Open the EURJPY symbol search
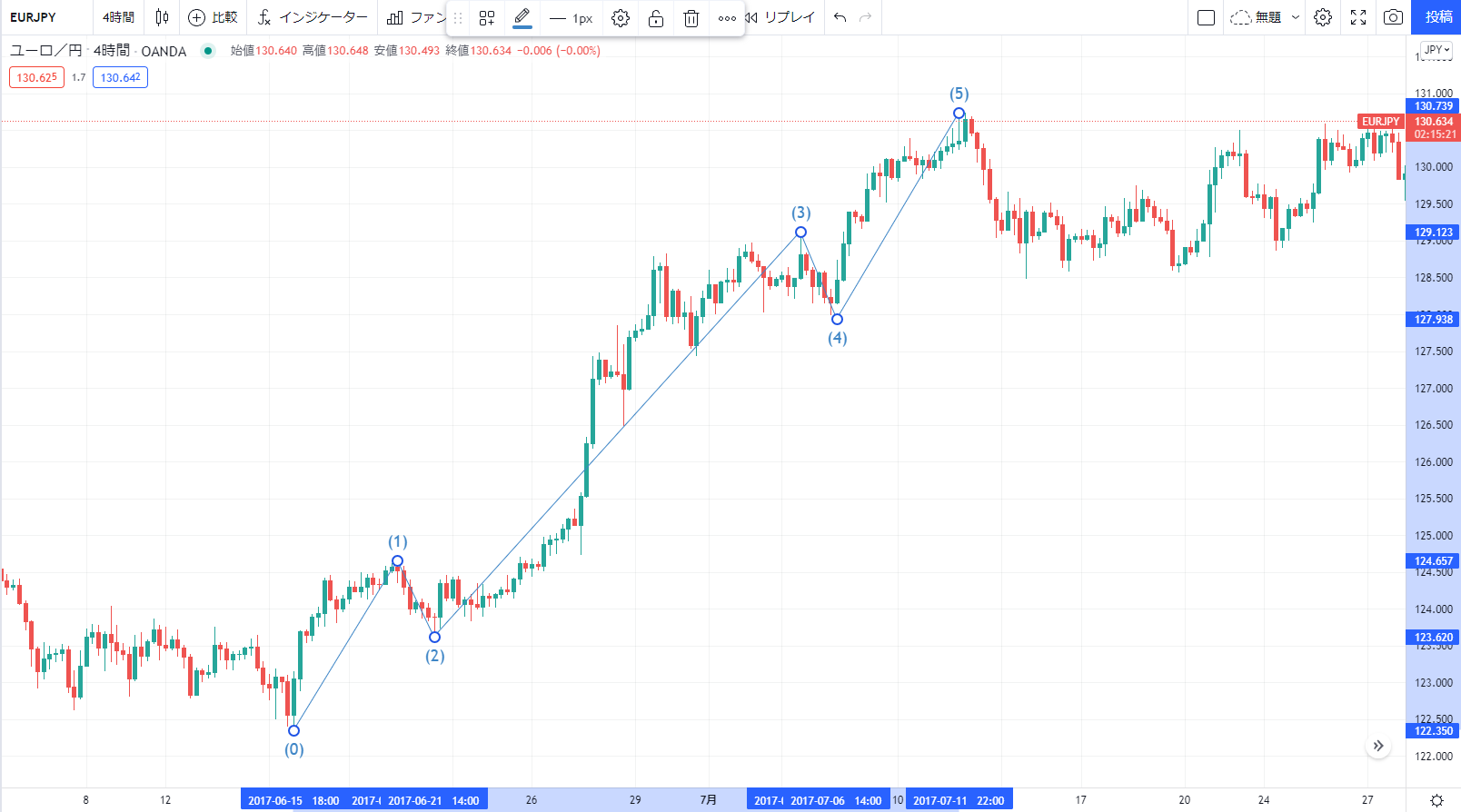The height and width of the screenshot is (812, 1461). 33,17
